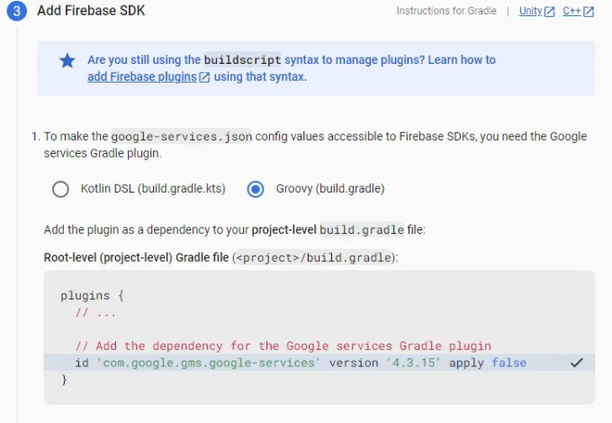The height and width of the screenshot is (423, 612).
Task: Open the Unity instructions link
Action: (x=530, y=11)
